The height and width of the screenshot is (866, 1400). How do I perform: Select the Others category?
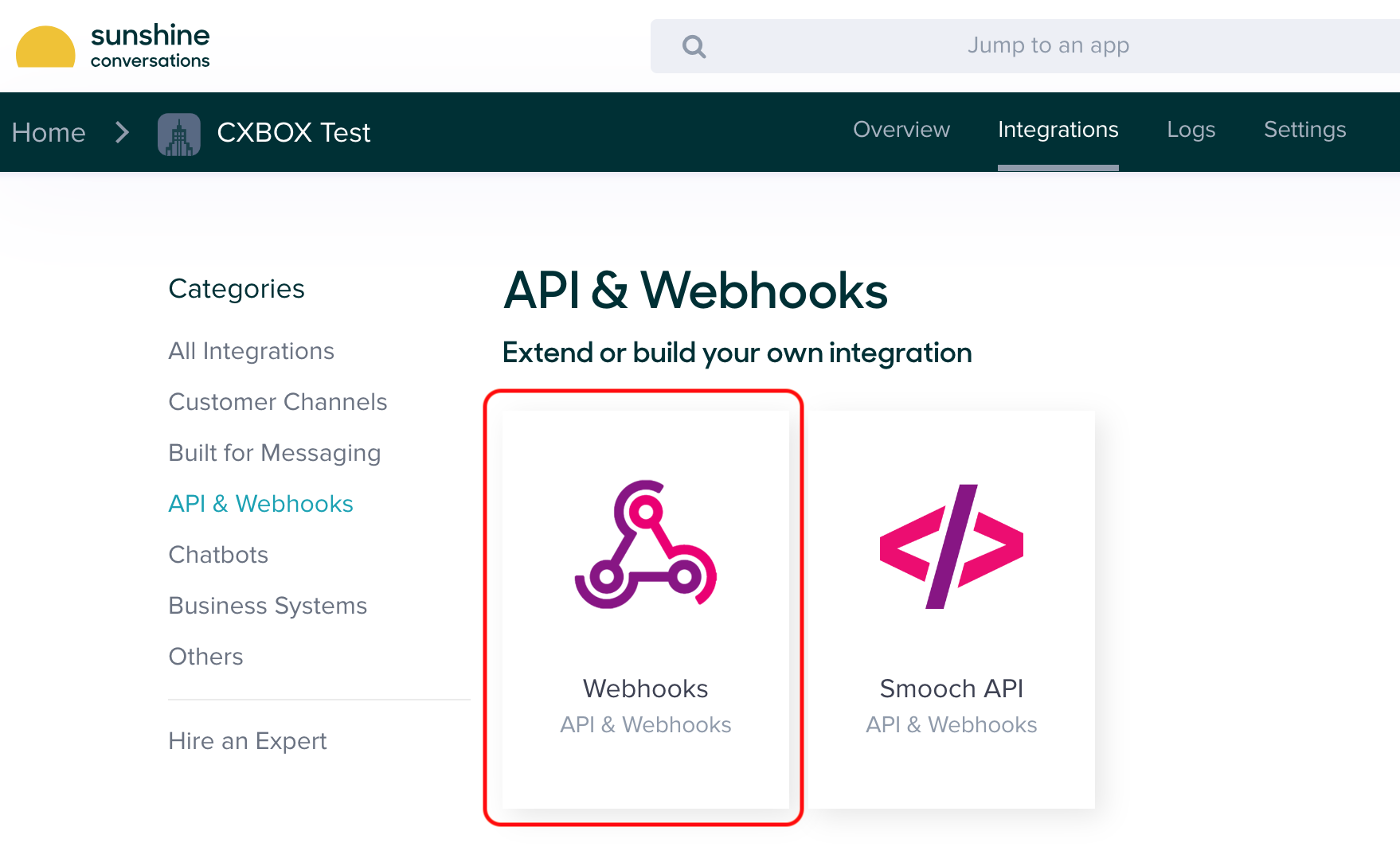205,657
